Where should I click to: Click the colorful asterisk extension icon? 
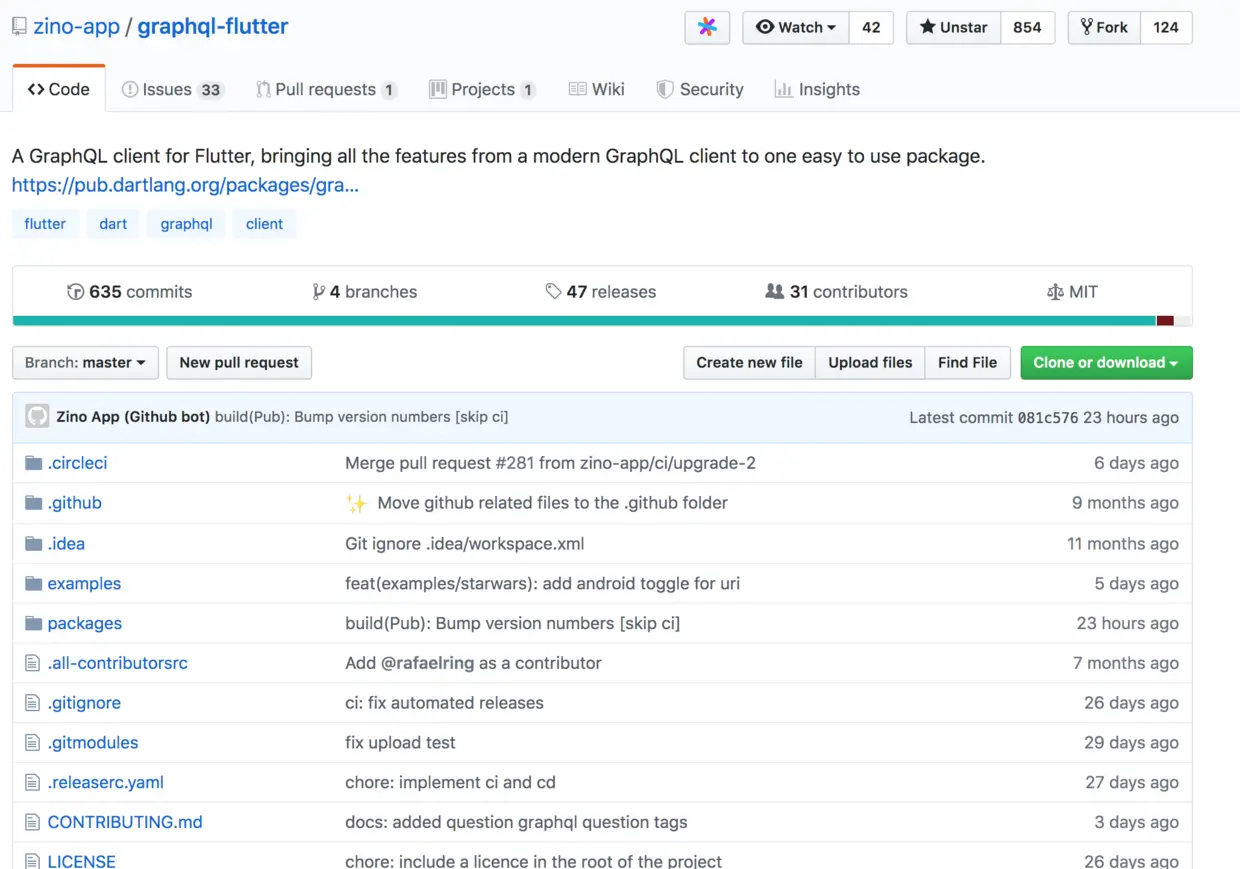click(707, 27)
